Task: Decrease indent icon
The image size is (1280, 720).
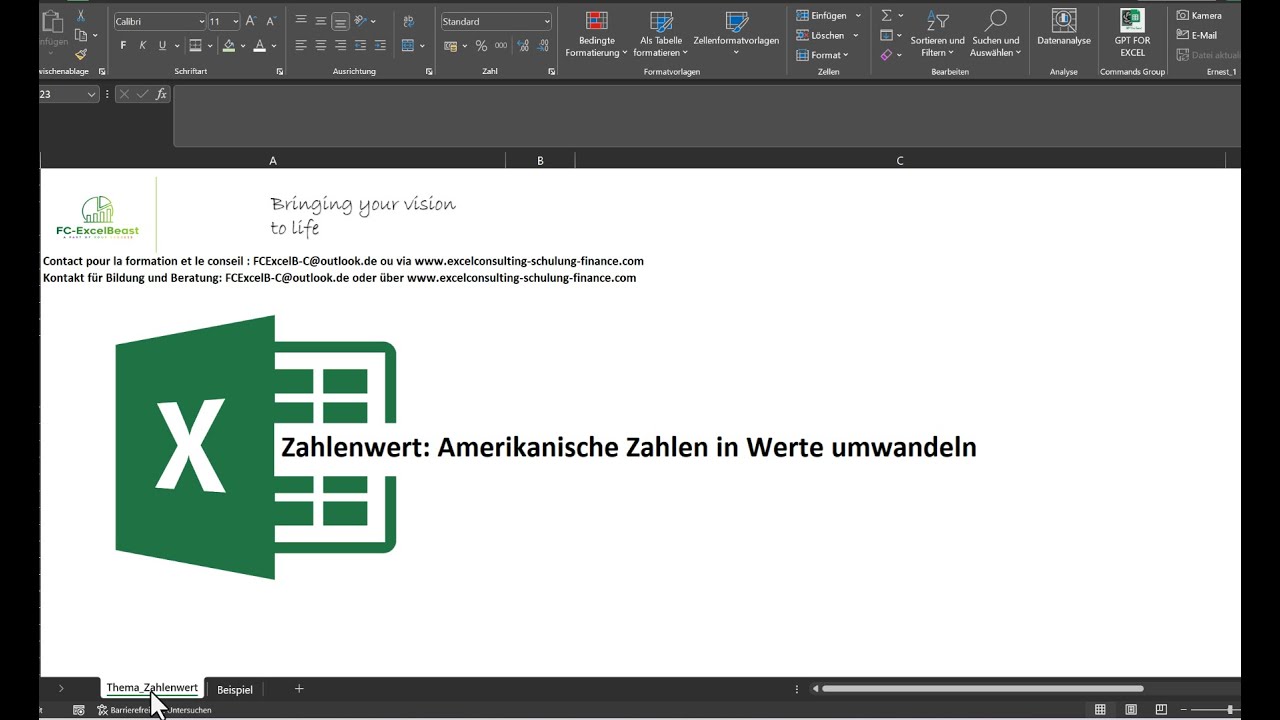Action: (x=361, y=45)
